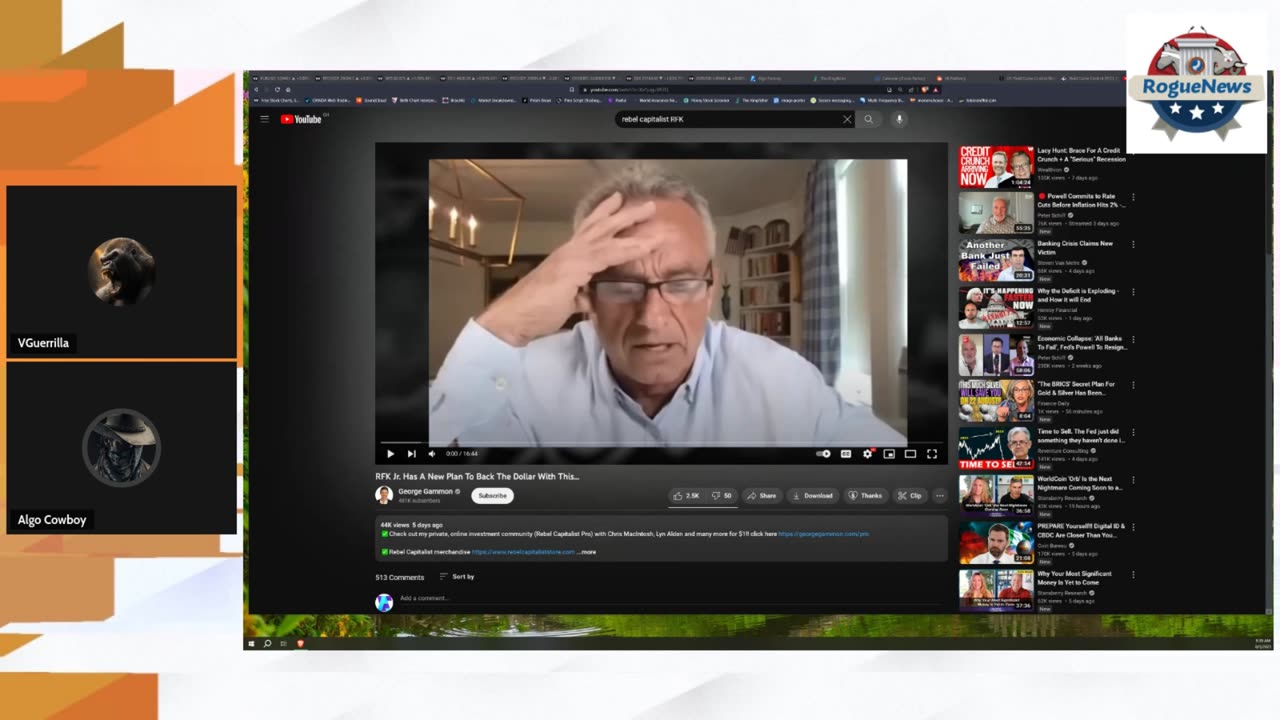Open the George Gammon channel name
Screen dimensions: 1280x720
click(427, 491)
